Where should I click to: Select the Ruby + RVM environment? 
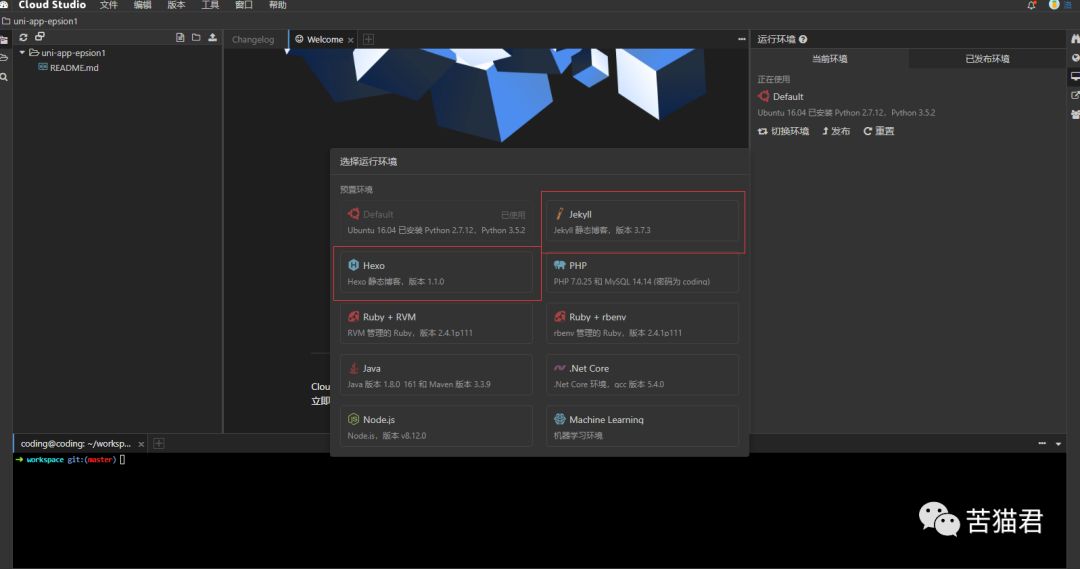tap(436, 324)
